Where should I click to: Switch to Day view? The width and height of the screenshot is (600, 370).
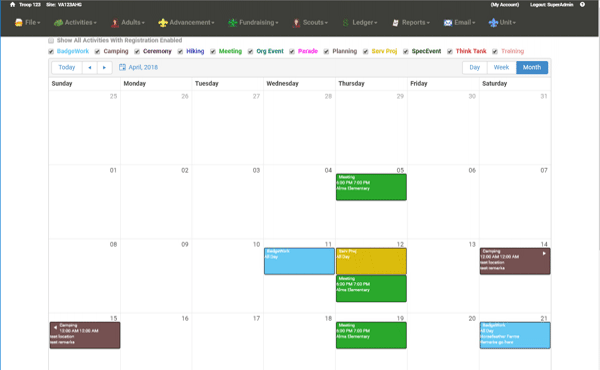point(474,67)
